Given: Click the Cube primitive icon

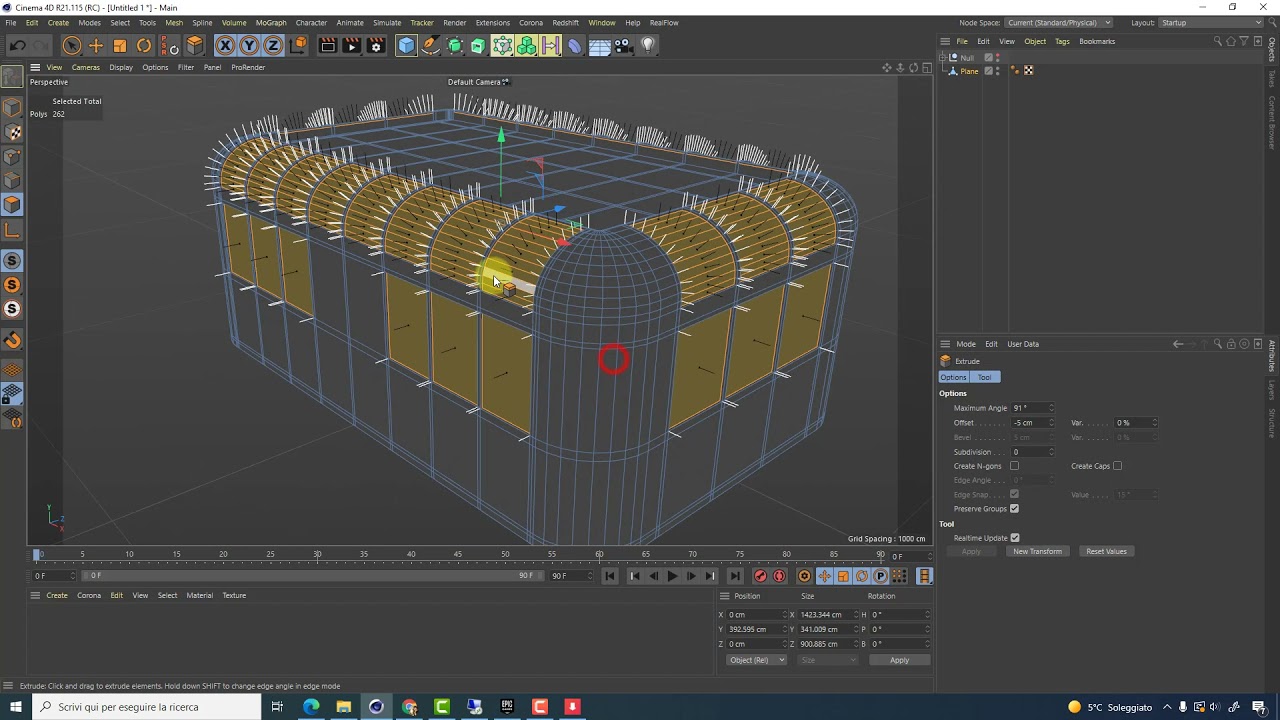Looking at the screenshot, I should click(406, 45).
